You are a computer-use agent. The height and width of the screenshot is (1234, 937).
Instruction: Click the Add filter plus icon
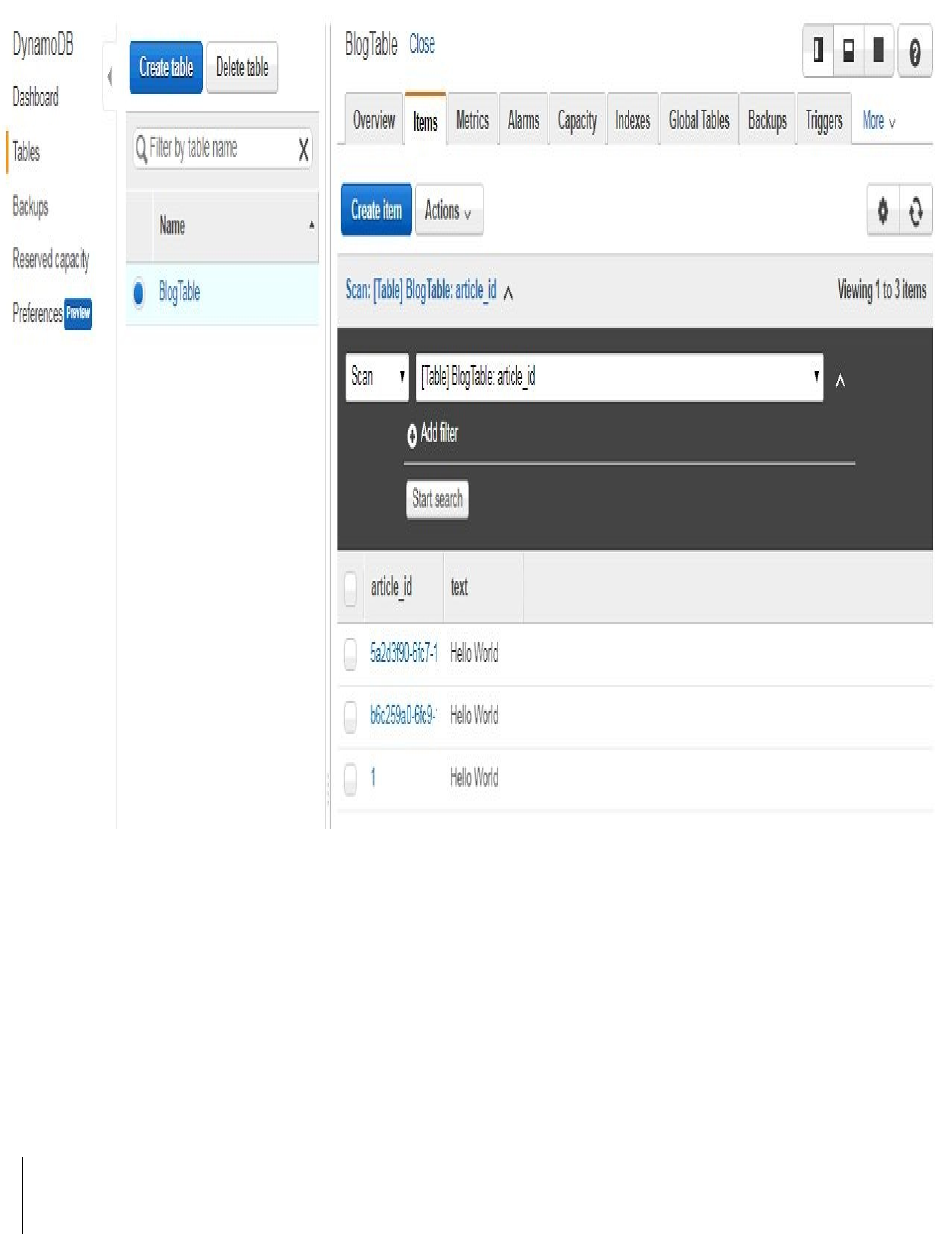point(412,435)
